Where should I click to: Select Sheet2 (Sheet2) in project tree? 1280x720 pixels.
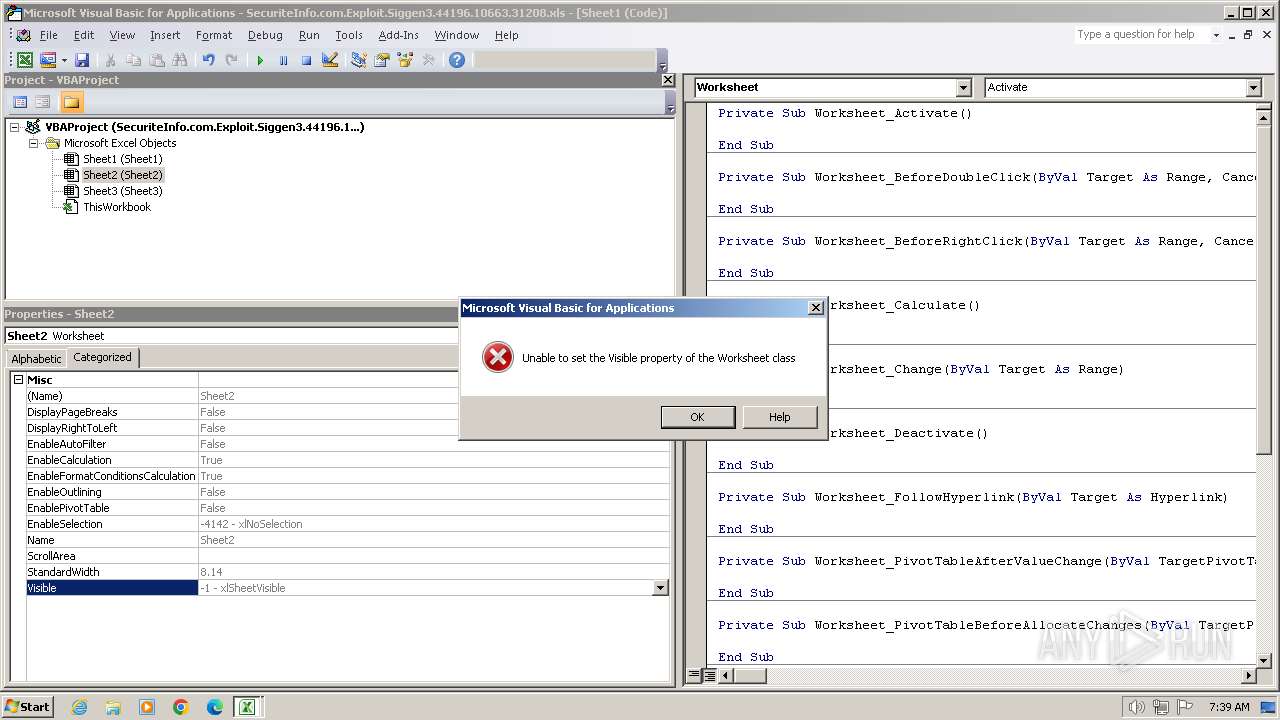click(x=122, y=175)
